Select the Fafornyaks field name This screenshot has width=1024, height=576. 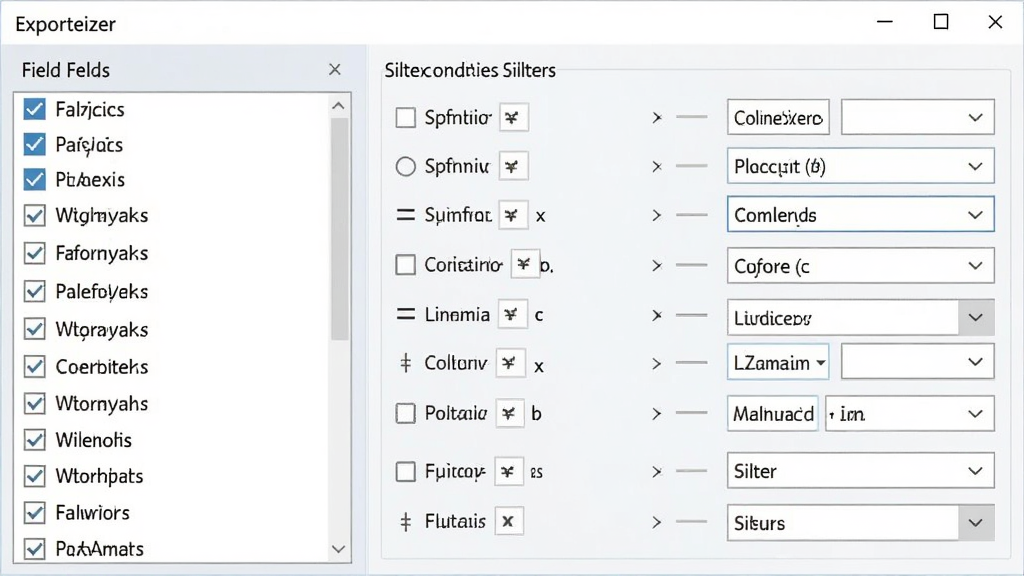tap(101, 253)
